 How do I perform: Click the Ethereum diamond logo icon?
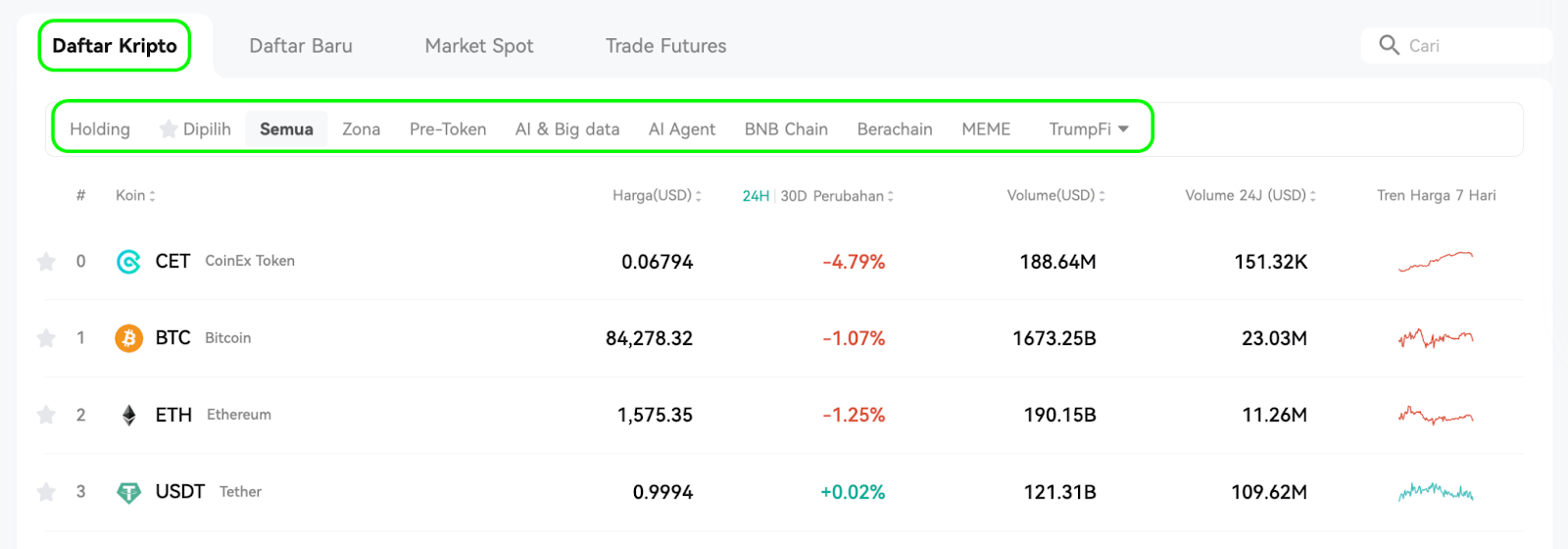tap(128, 416)
